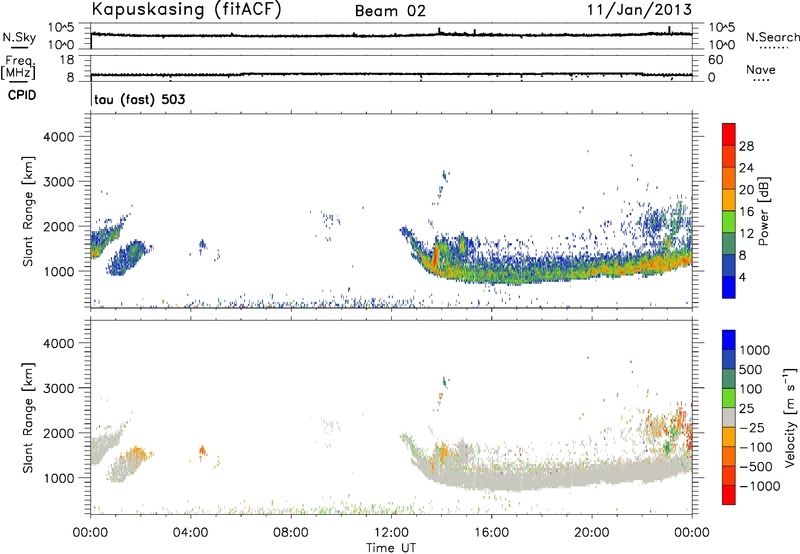Click the '3000' tick on the Velocity panel axis
800x554 pixels.
click(x=58, y=388)
